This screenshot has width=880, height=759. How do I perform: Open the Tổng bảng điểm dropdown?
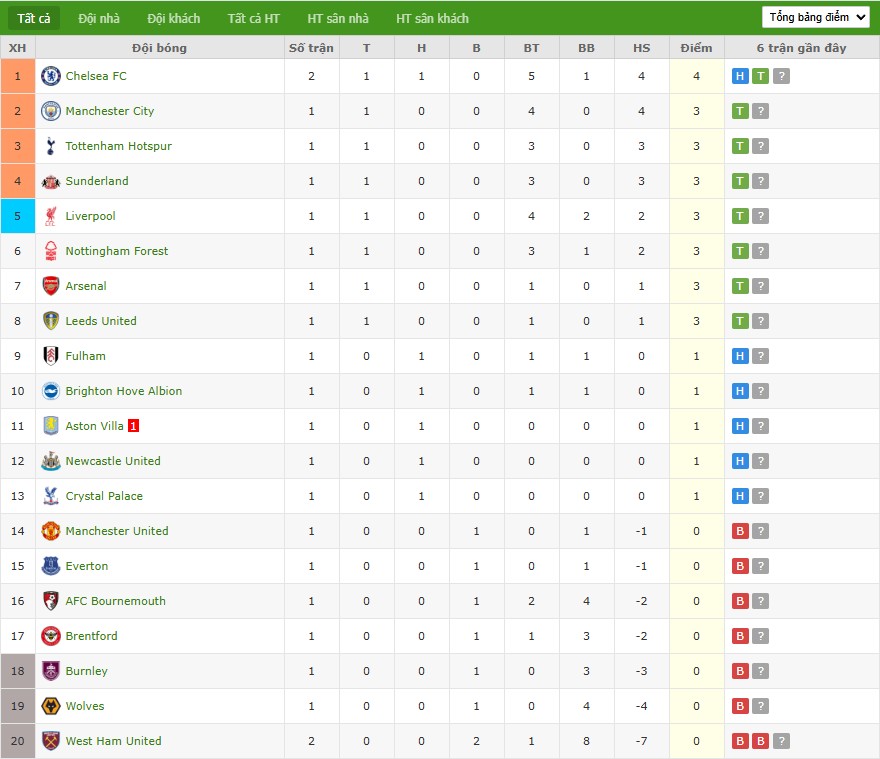click(815, 17)
